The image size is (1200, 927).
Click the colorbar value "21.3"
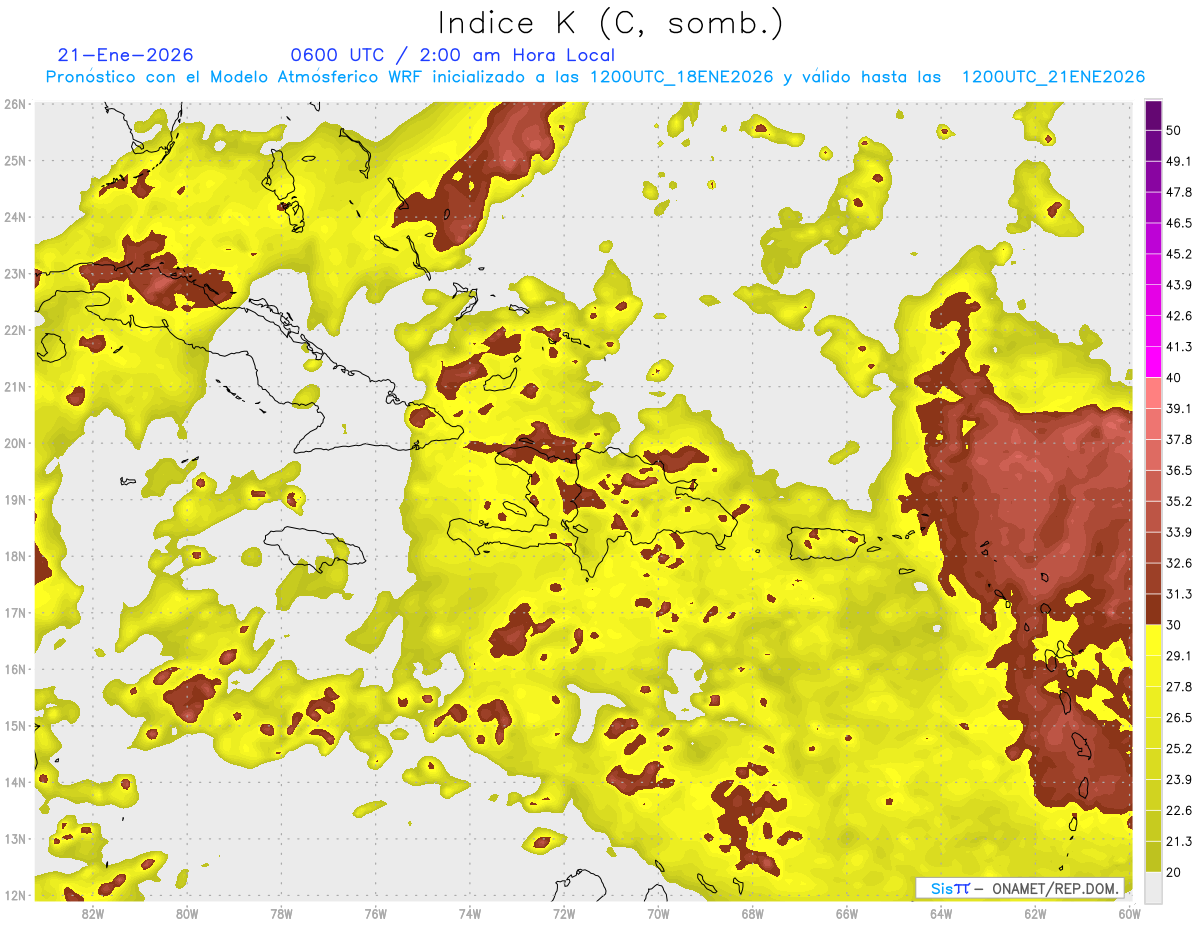point(1179,841)
